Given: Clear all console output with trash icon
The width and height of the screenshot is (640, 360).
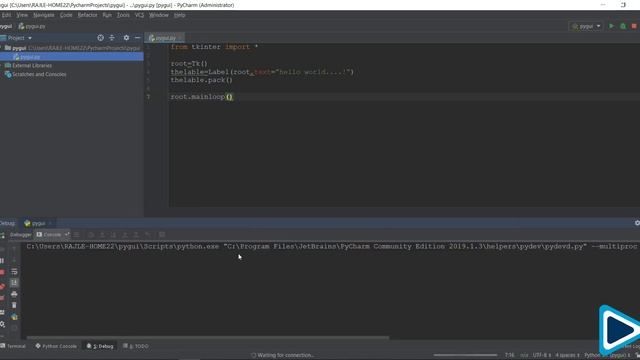Looking at the screenshot, I should pyautogui.click(x=14, y=305).
